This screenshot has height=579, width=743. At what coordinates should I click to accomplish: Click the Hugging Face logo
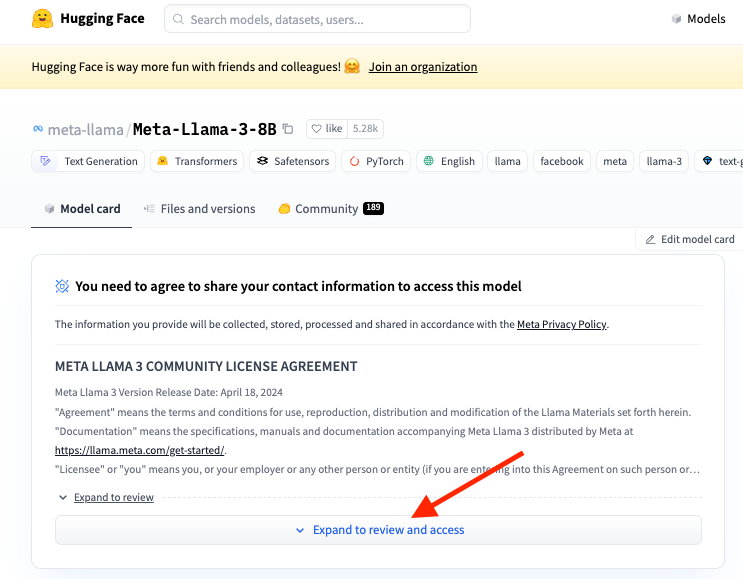(x=42, y=19)
